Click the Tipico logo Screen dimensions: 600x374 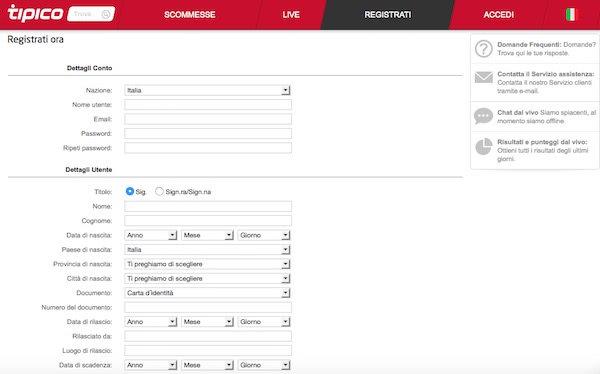pos(35,13)
